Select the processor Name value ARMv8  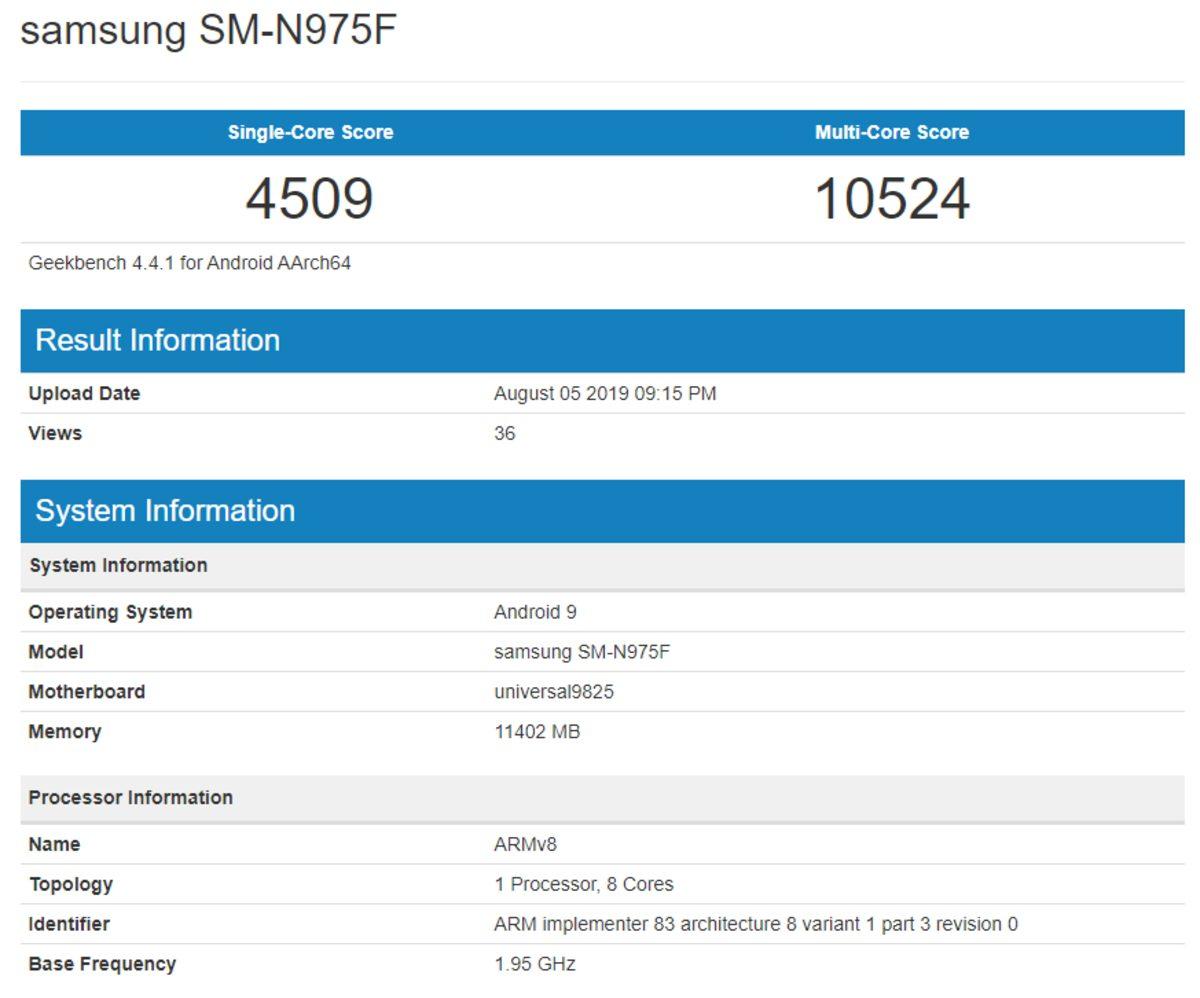526,844
